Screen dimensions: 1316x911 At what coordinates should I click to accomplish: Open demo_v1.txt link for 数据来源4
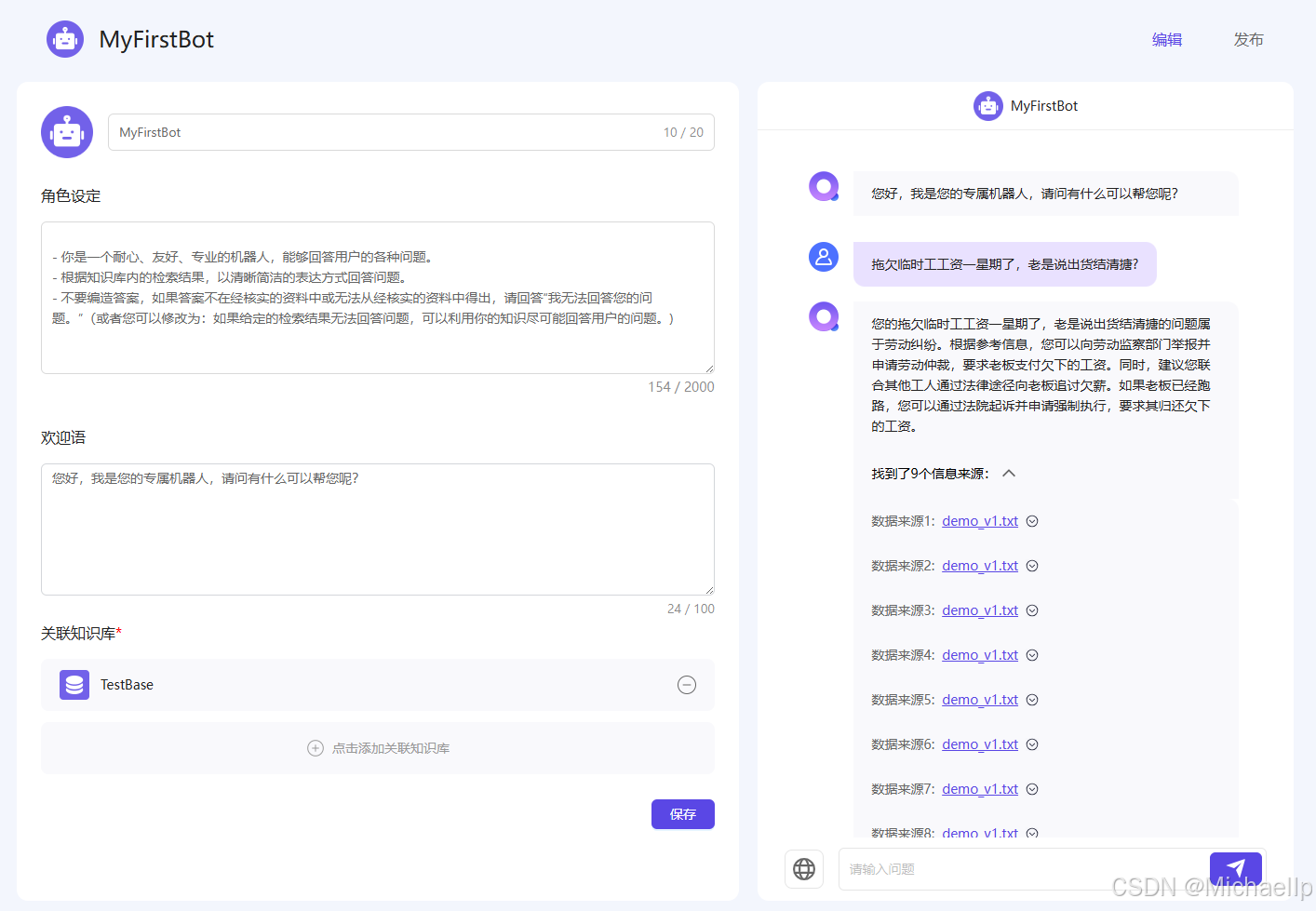pyautogui.click(x=980, y=655)
